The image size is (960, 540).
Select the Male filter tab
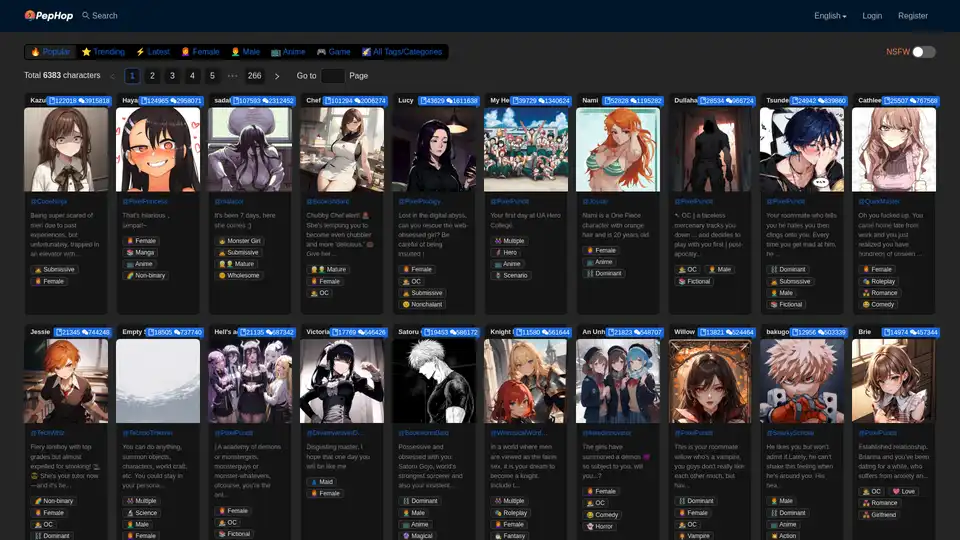[245, 52]
